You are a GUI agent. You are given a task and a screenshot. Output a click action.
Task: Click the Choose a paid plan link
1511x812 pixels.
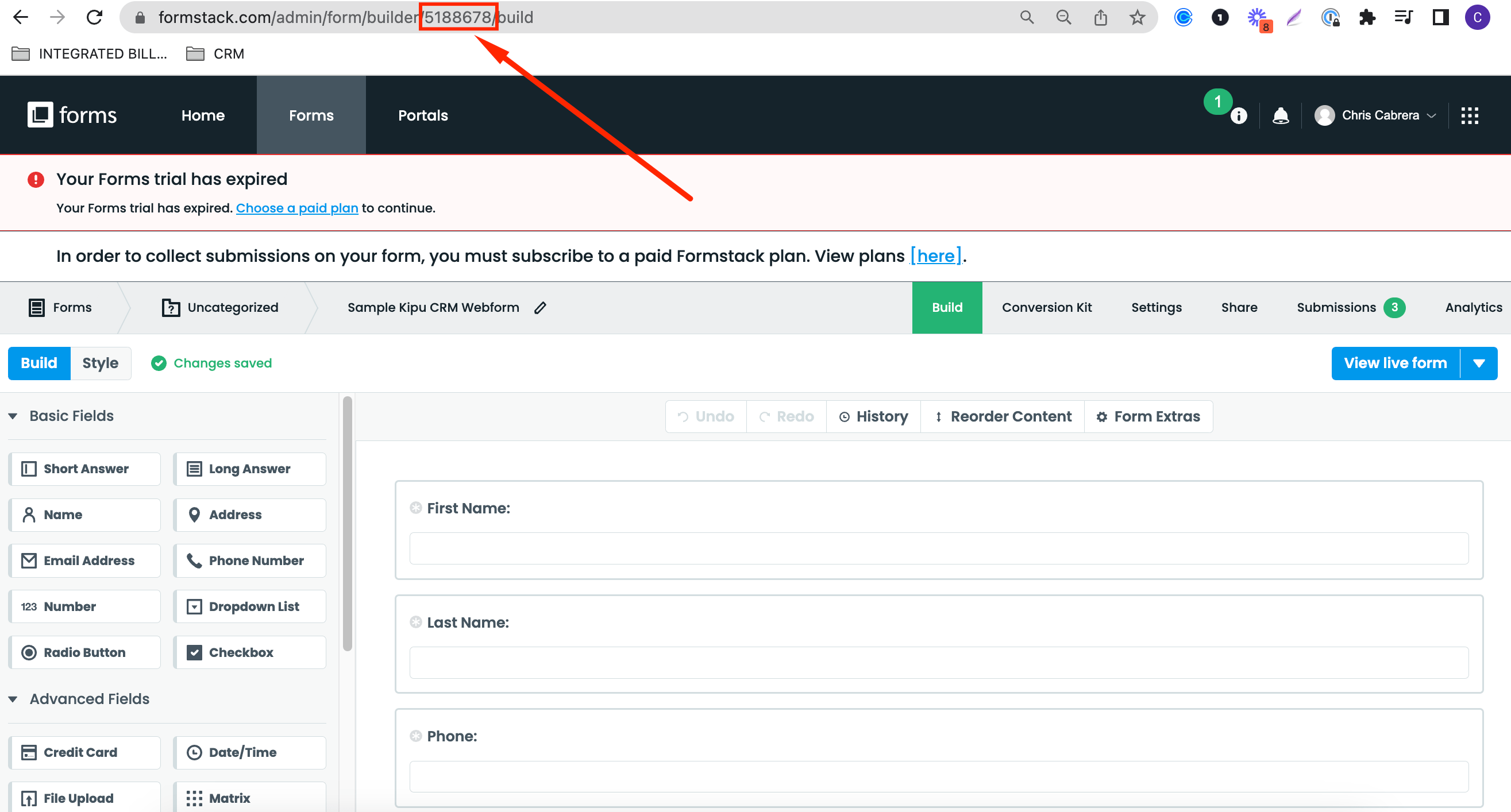point(297,207)
